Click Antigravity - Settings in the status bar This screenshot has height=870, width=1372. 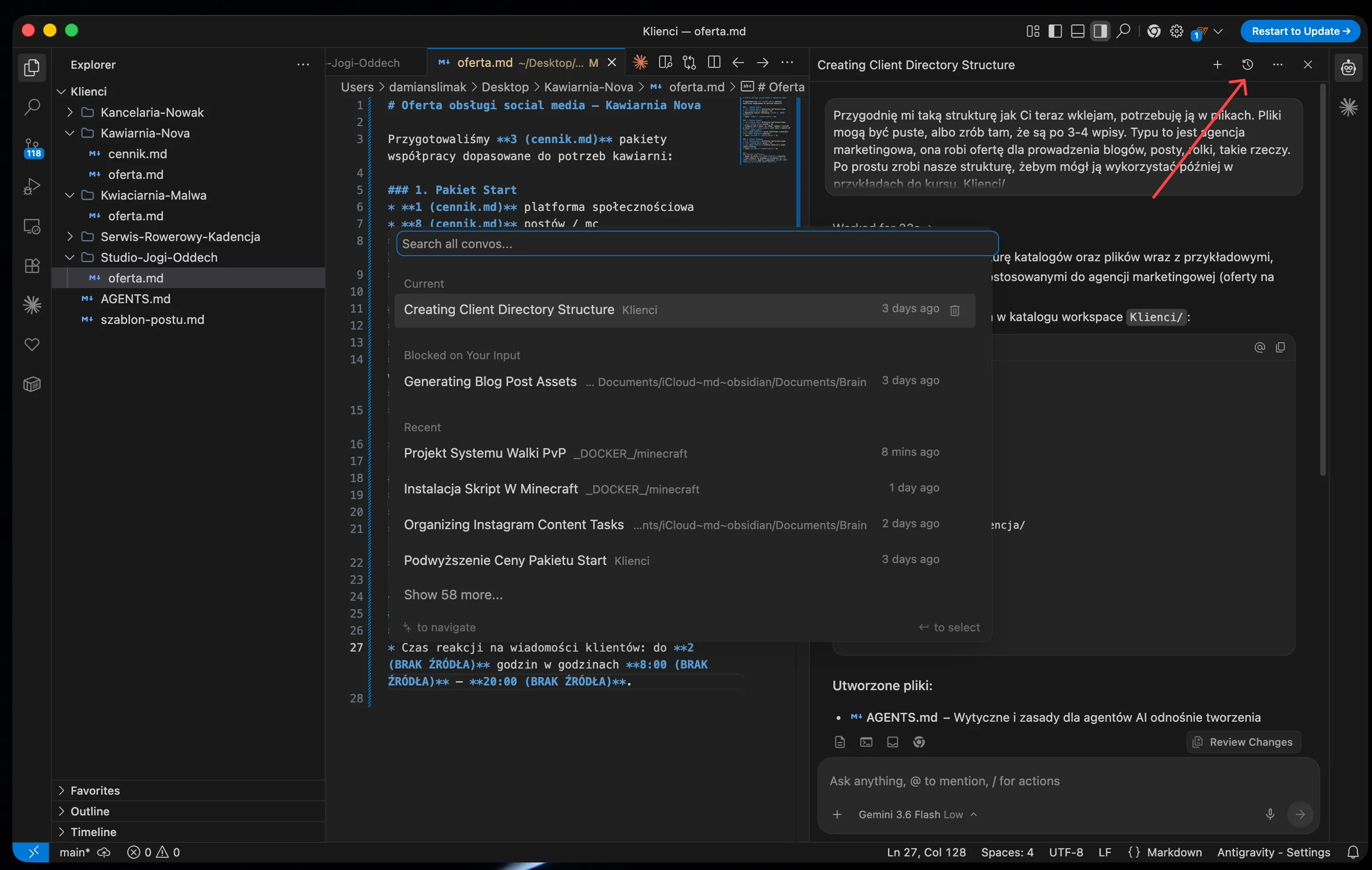point(1274,852)
